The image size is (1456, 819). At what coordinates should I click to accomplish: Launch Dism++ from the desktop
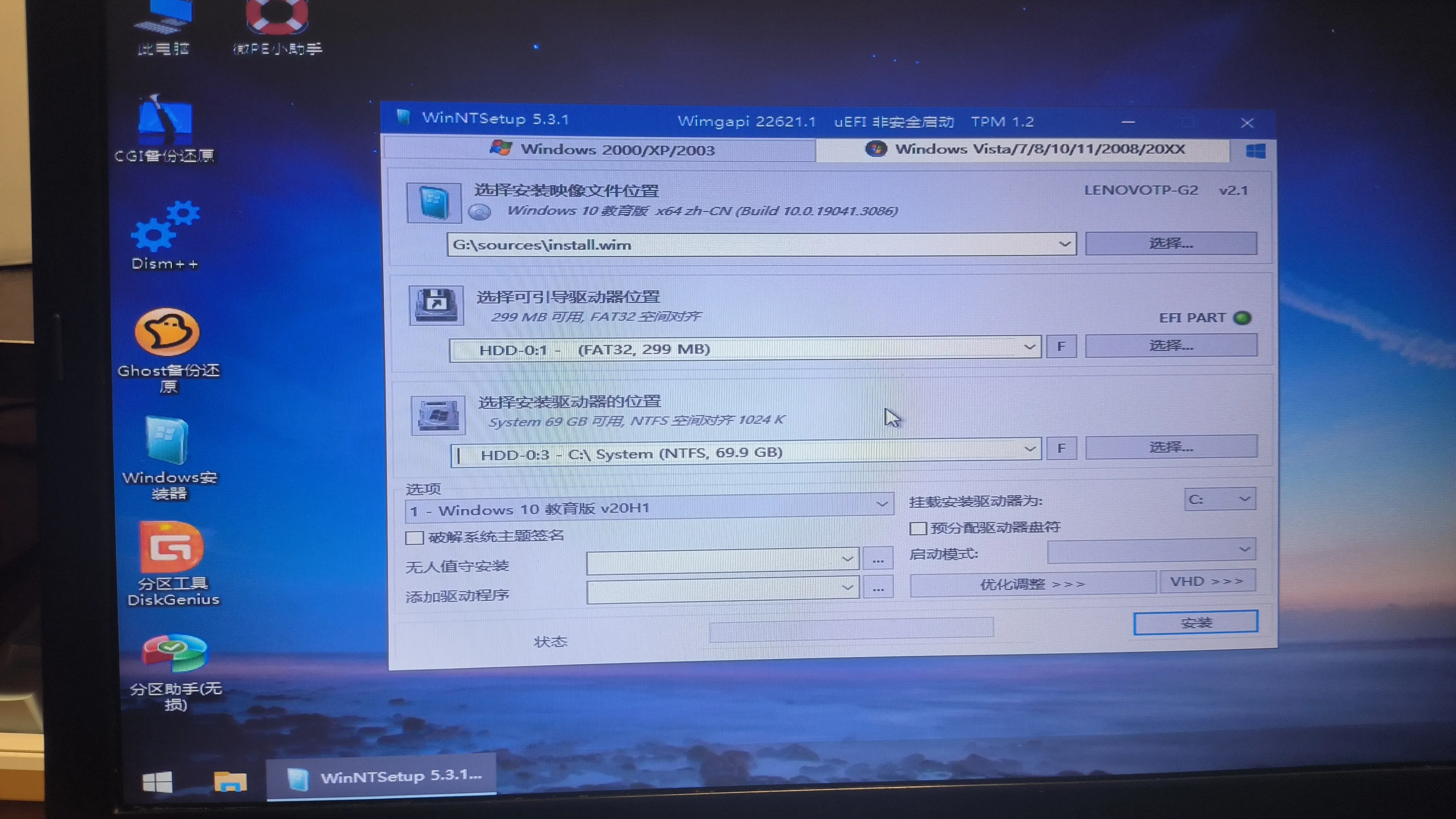point(164,235)
